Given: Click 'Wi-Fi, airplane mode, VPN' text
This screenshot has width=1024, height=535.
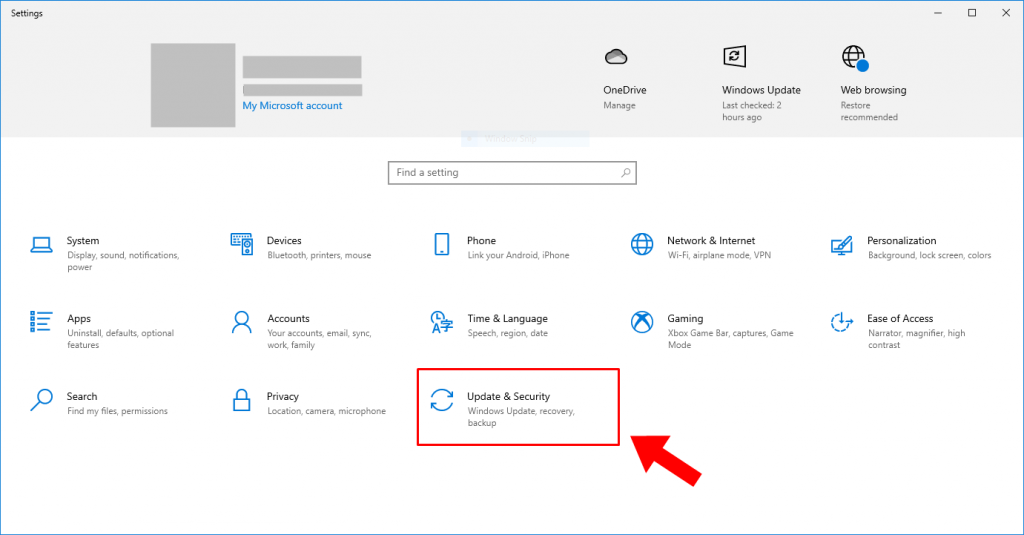Looking at the screenshot, I should [x=719, y=255].
